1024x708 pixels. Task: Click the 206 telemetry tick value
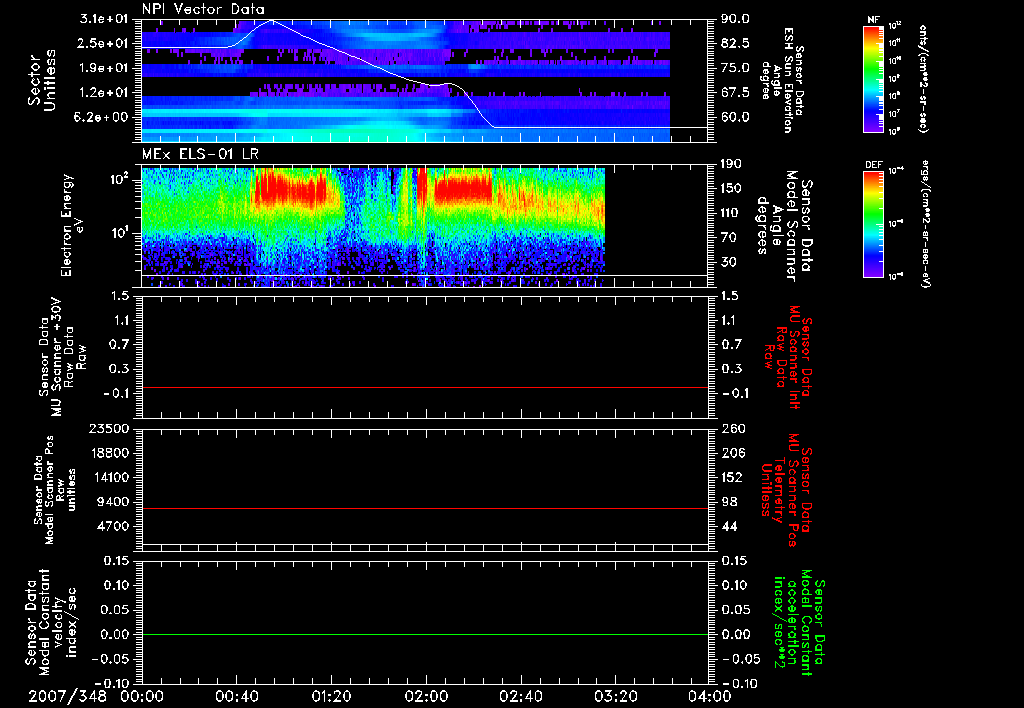[x=732, y=453]
